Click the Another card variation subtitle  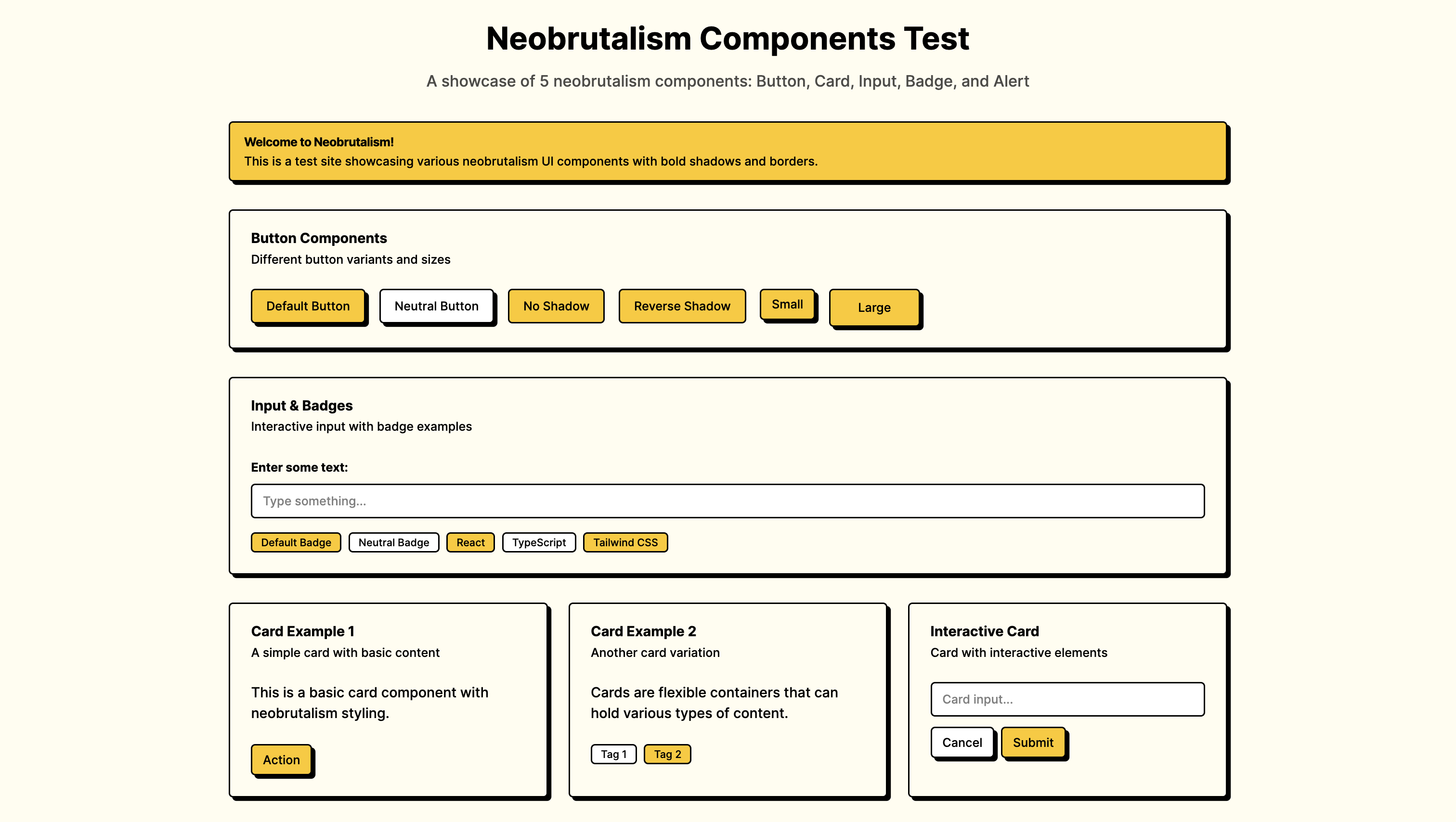[x=655, y=653]
